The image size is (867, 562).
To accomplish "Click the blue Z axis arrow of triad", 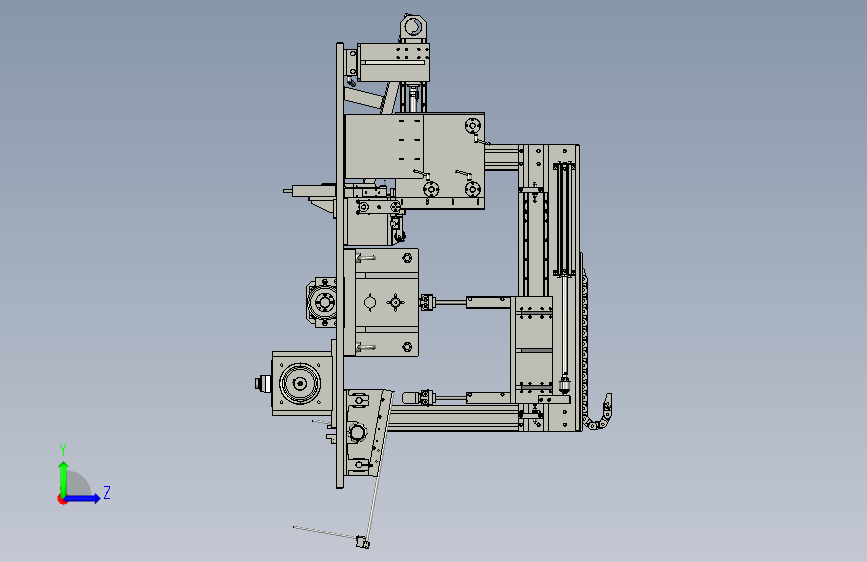I will pos(82,498).
